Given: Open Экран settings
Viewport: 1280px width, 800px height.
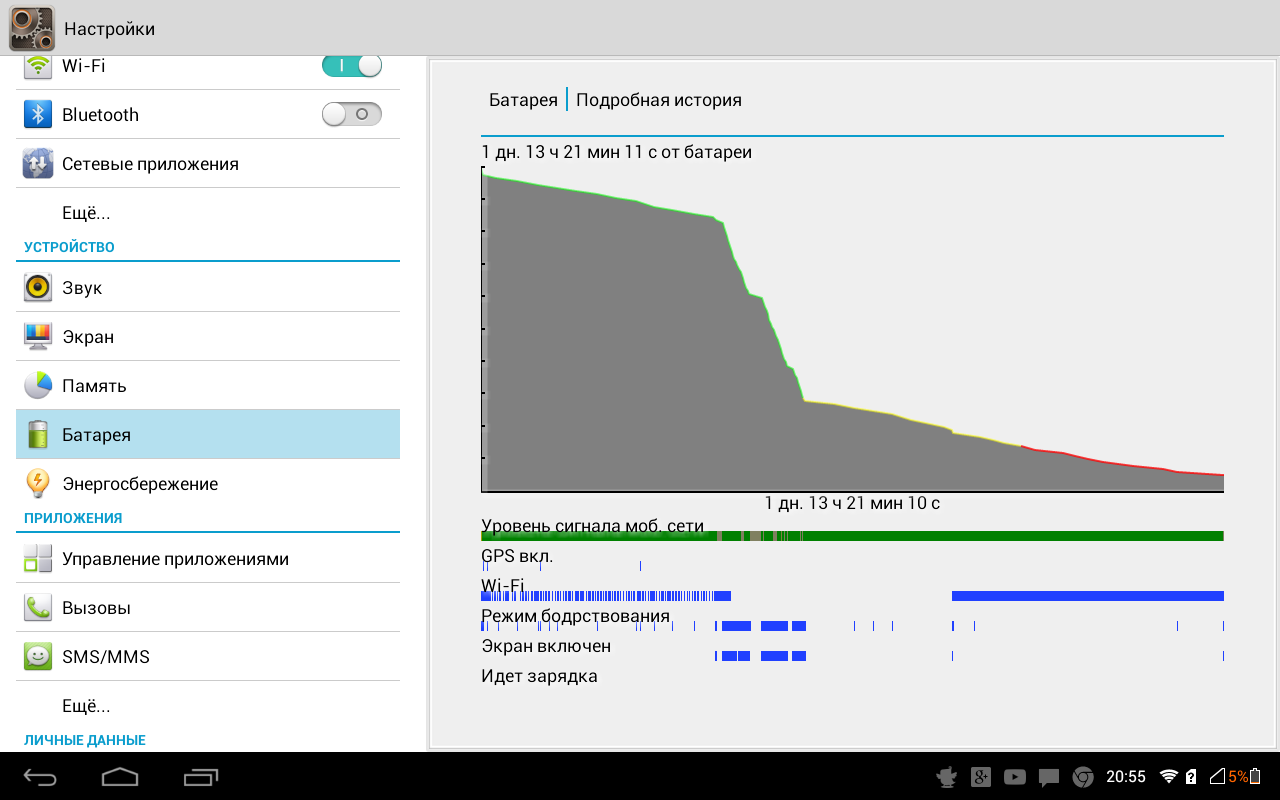Looking at the screenshot, I should [208, 336].
